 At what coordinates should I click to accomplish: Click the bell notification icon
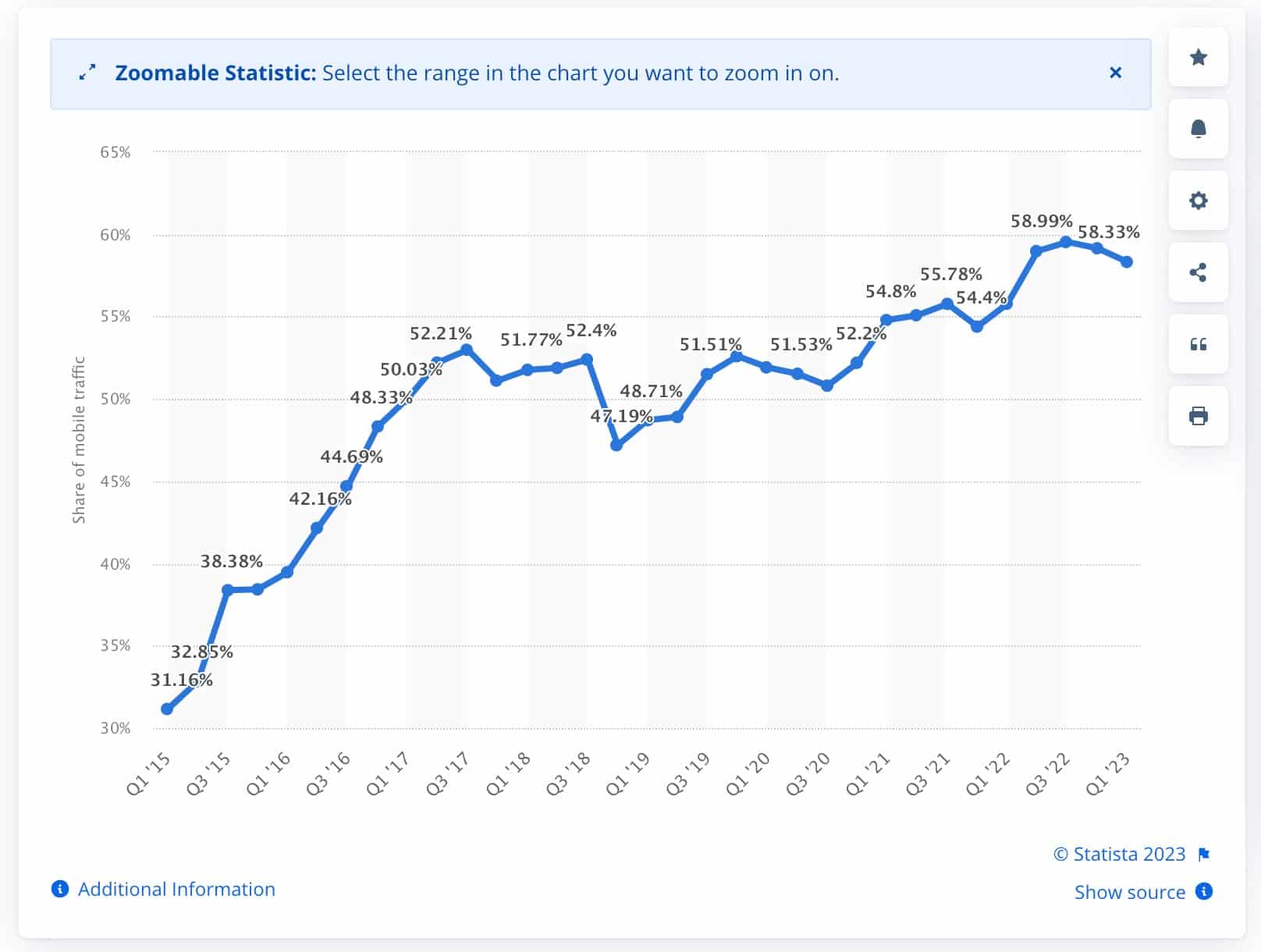click(x=1199, y=129)
